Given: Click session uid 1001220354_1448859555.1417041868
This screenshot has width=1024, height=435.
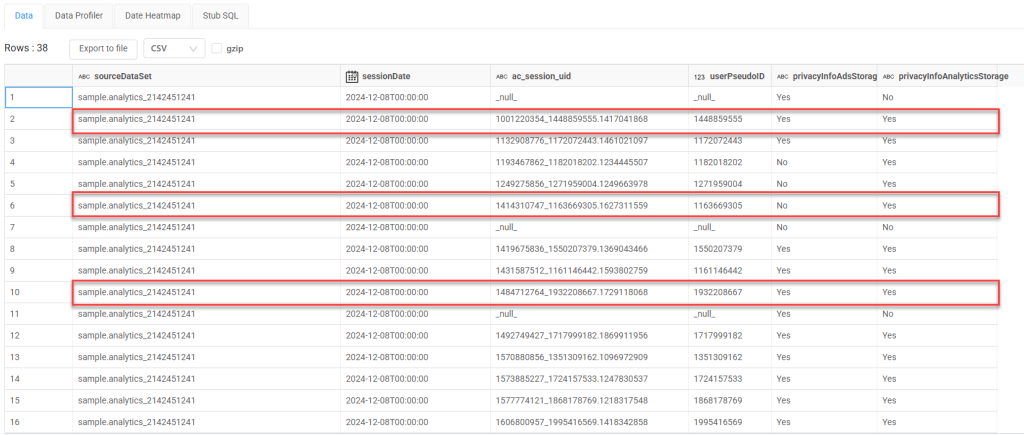Looking at the screenshot, I should (x=571, y=119).
